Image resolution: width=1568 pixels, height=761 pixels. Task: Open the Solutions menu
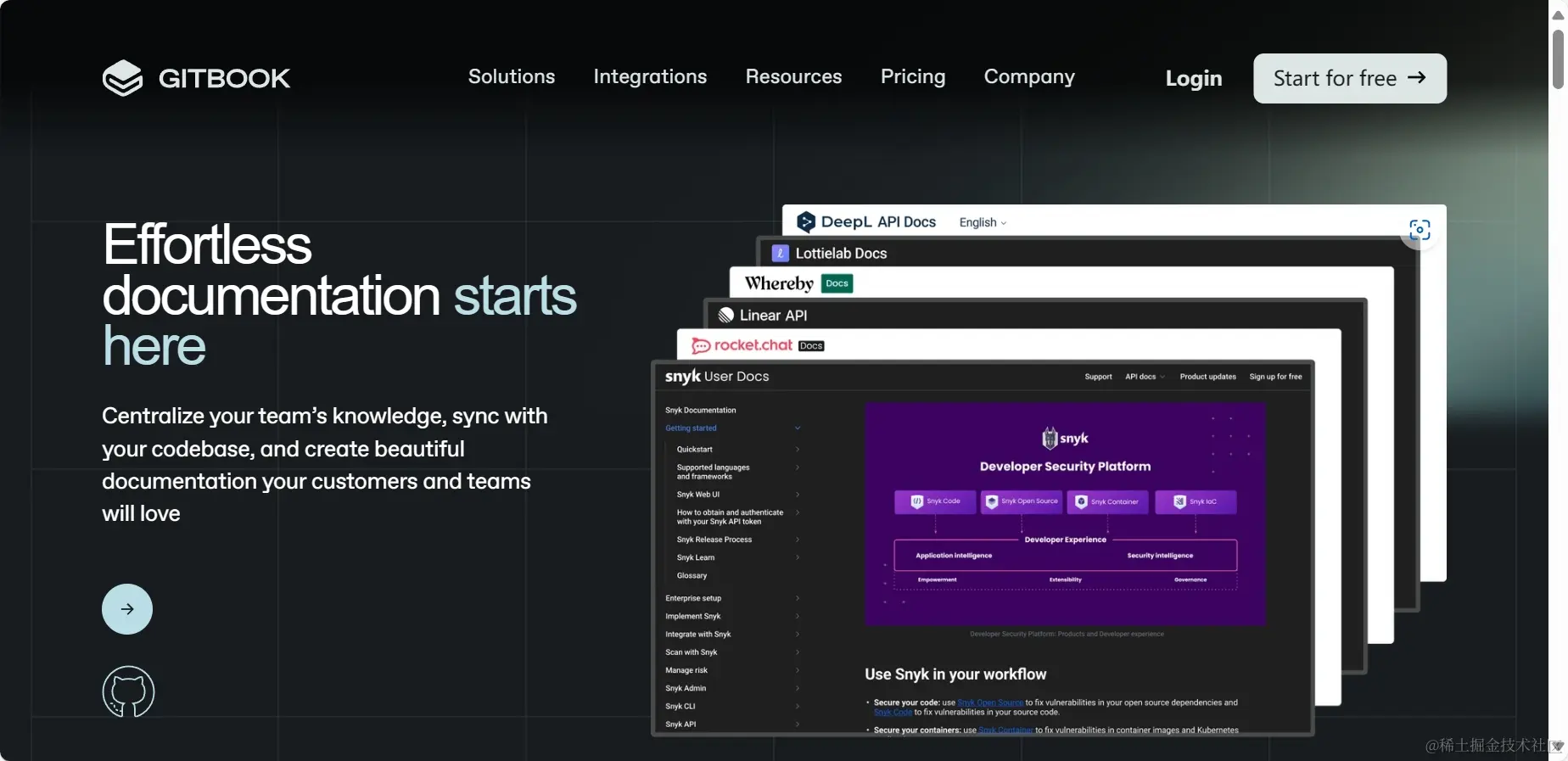coord(512,76)
